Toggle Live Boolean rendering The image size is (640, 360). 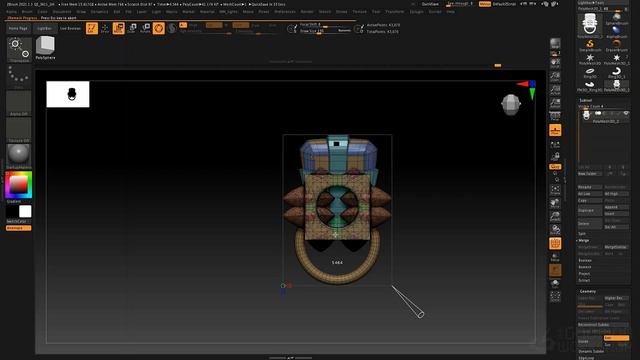[x=70, y=29]
